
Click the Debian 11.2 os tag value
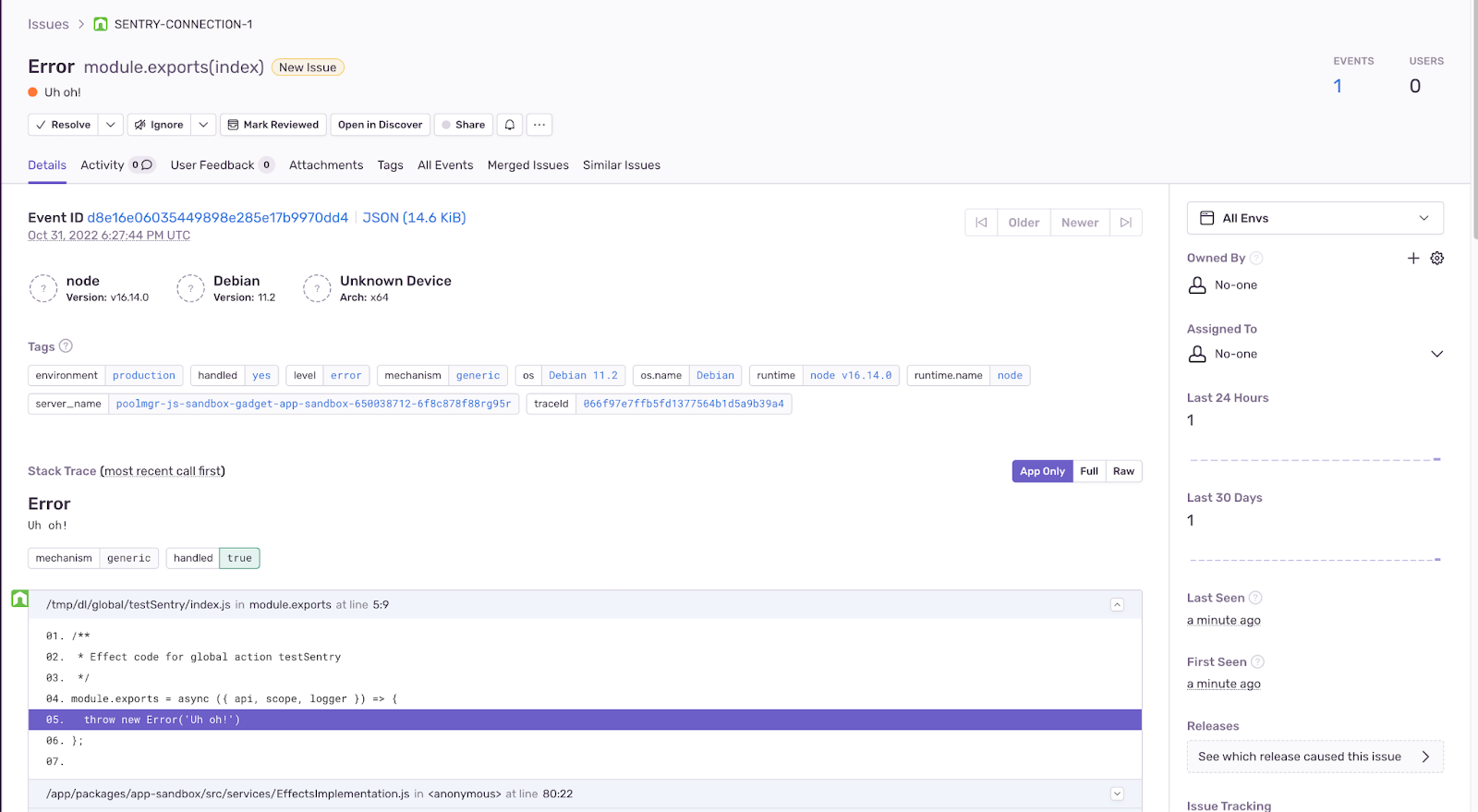[x=583, y=376]
